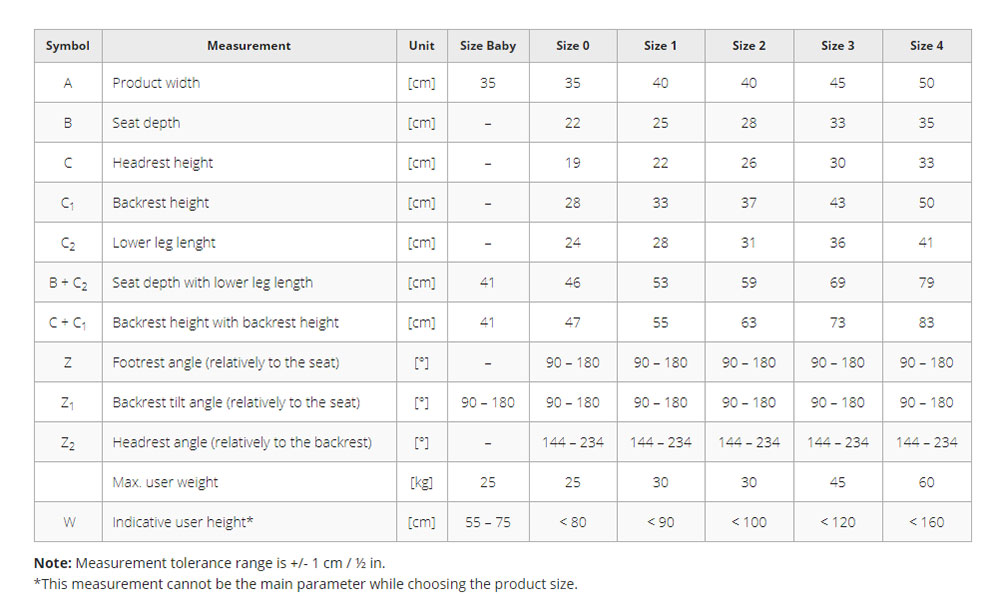Screen dimensions: 1000x596
Task: Click the Product width row label
Action: coord(156,83)
